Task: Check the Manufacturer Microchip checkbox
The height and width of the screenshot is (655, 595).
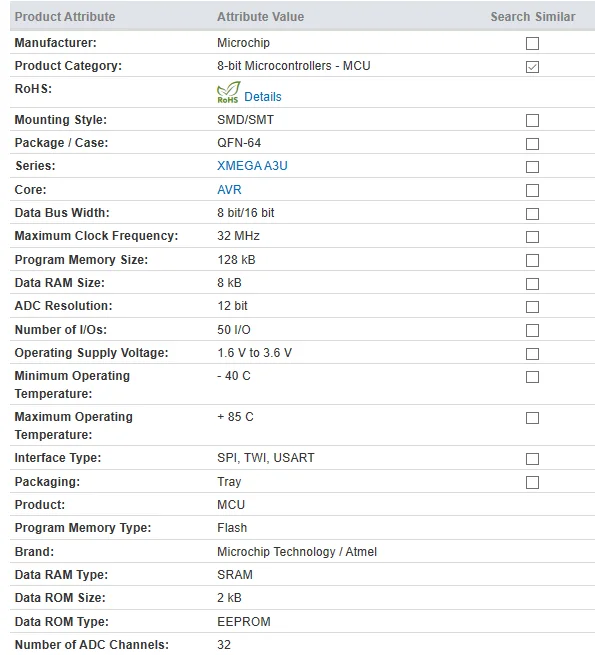Action: click(532, 43)
